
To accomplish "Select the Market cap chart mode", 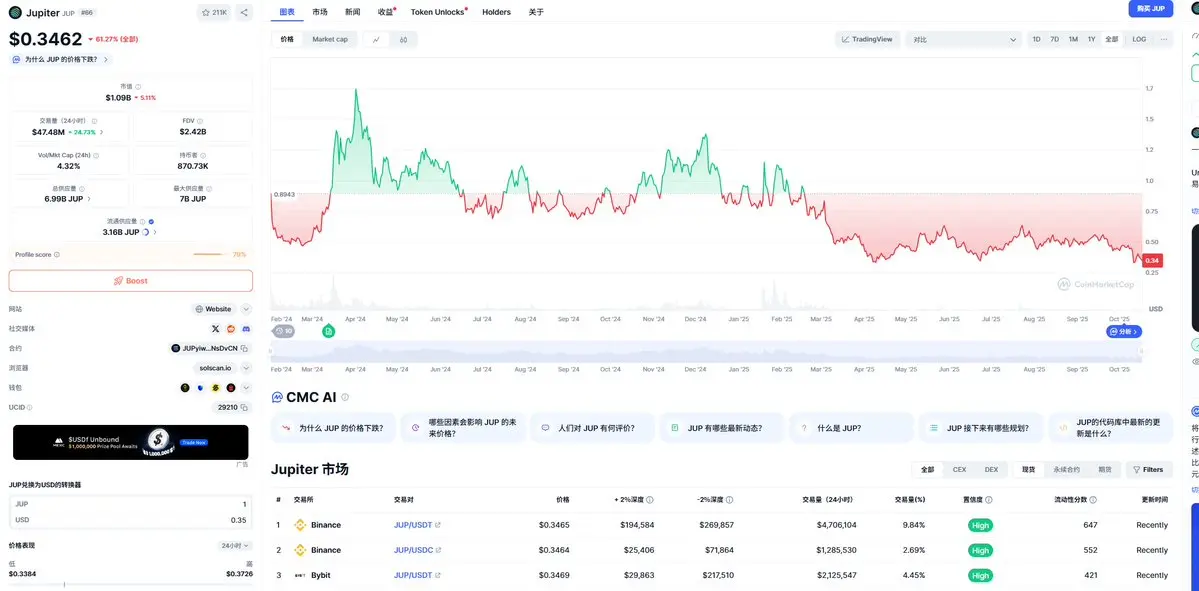I will (330, 39).
